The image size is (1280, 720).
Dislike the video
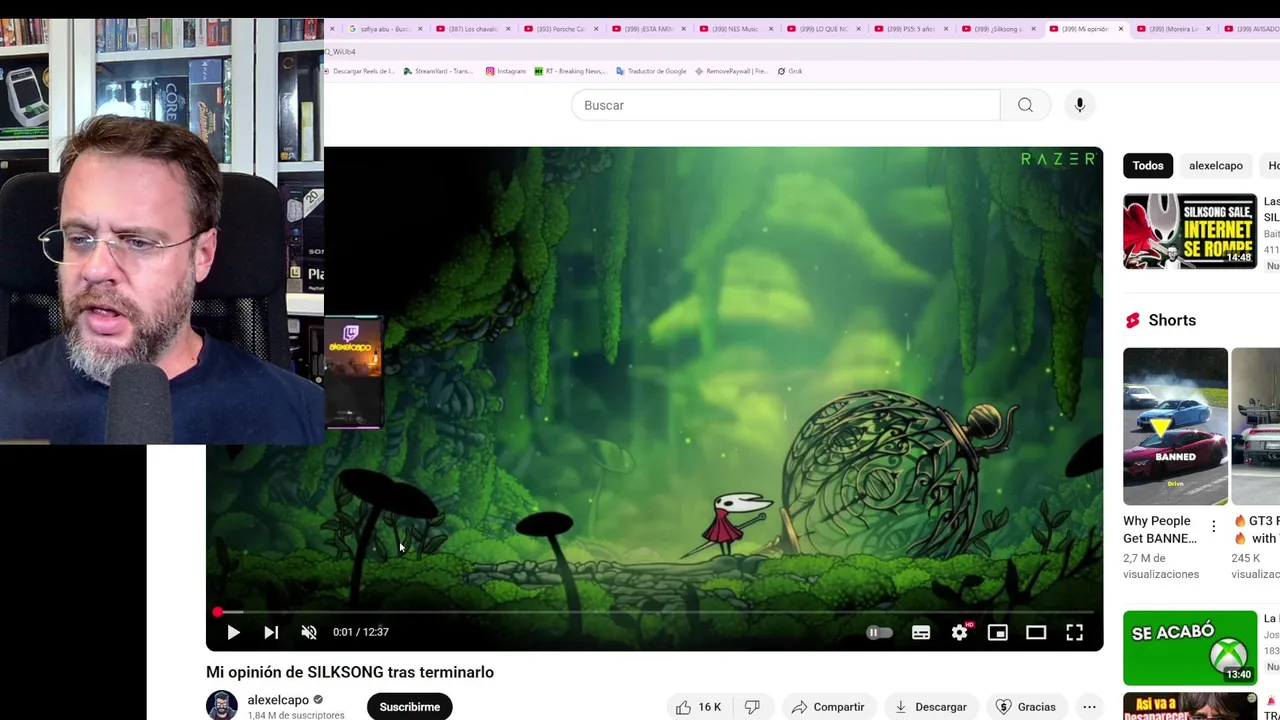pos(752,707)
